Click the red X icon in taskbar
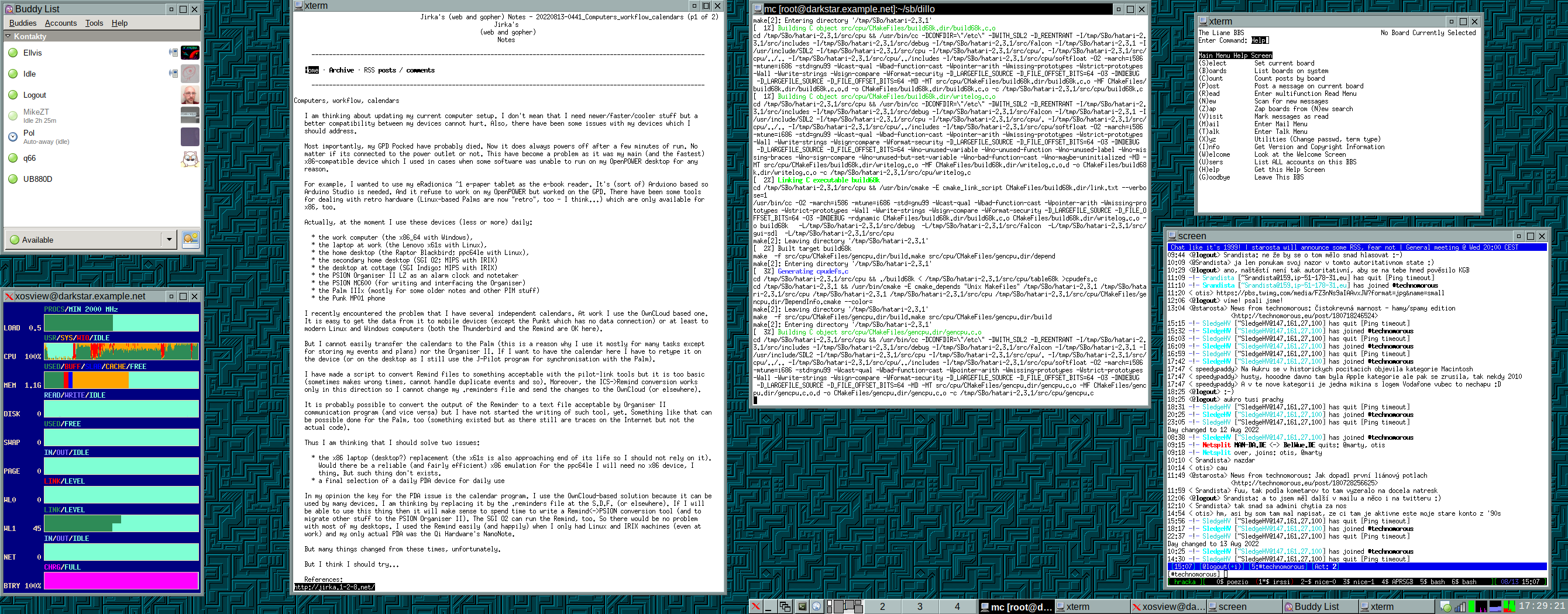Image resolution: width=1568 pixels, height=614 pixels. point(755,606)
